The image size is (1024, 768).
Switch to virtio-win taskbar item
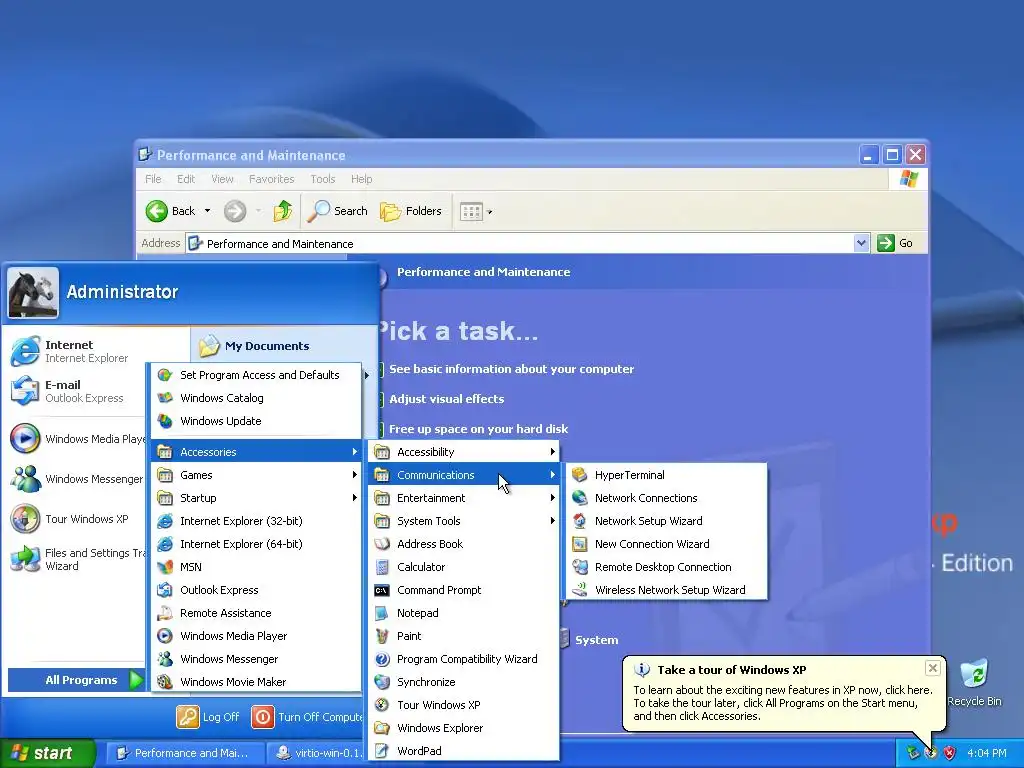pos(318,753)
